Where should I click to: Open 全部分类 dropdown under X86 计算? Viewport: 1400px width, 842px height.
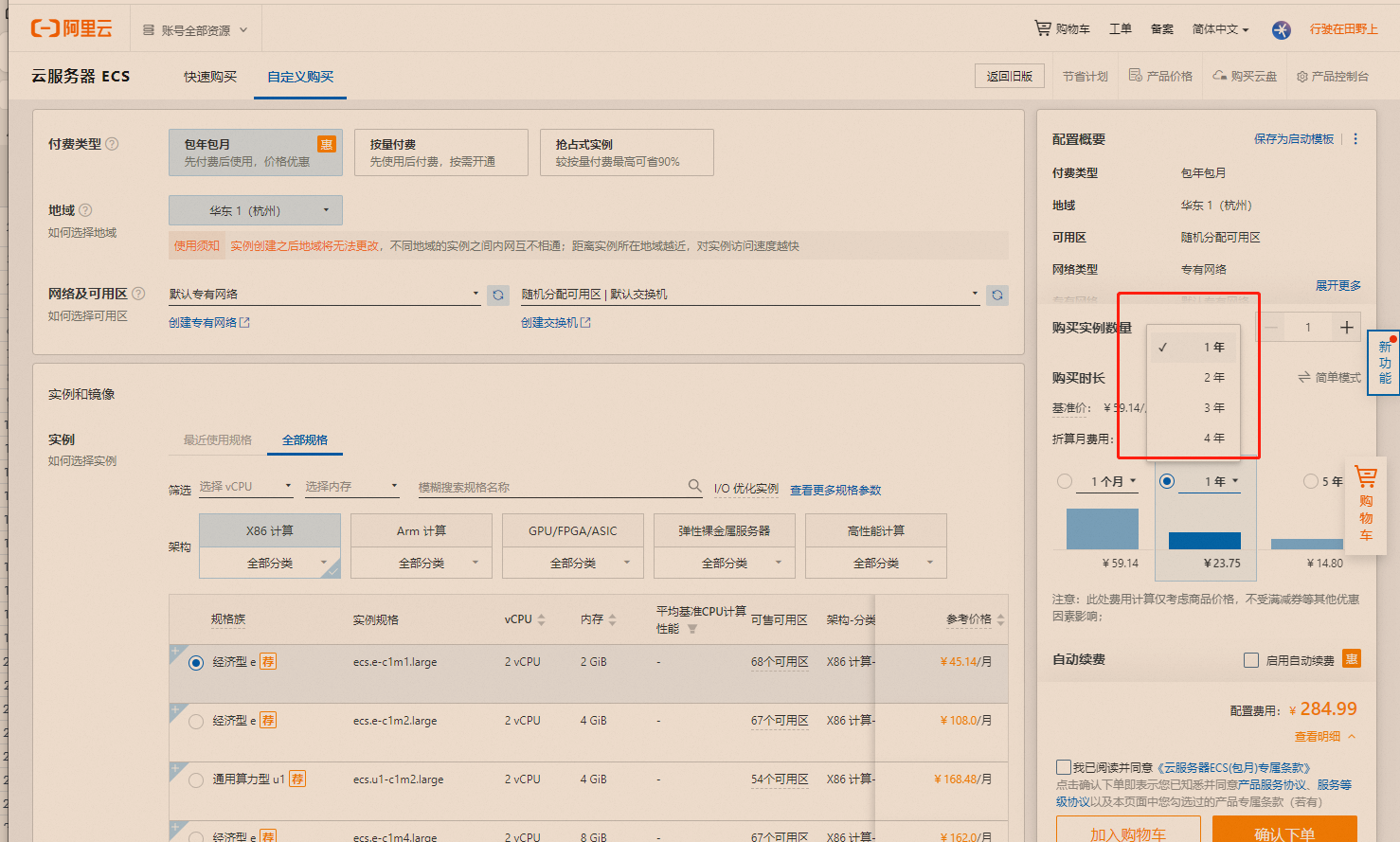coord(270,563)
